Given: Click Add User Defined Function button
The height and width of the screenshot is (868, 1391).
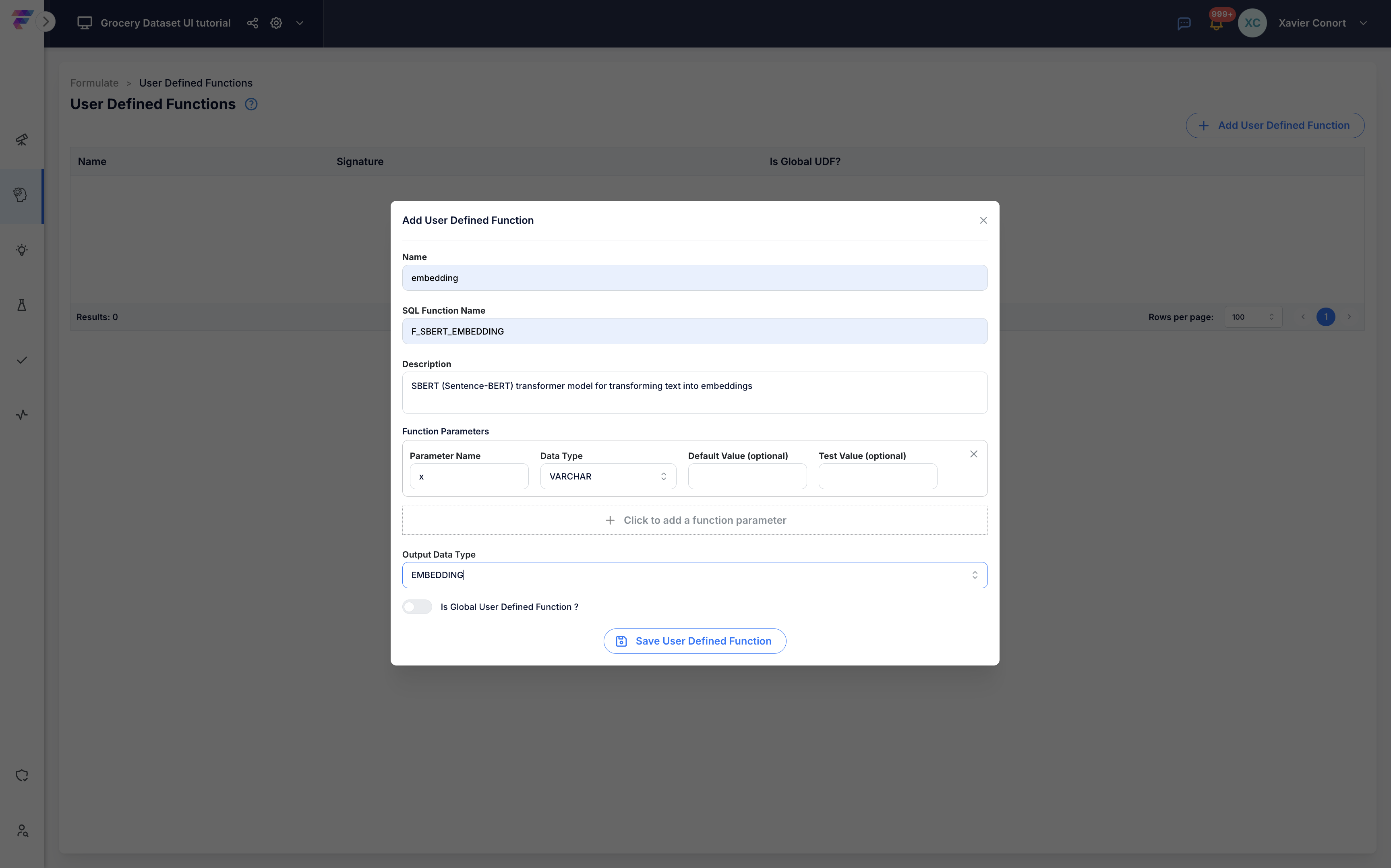Looking at the screenshot, I should (1275, 125).
